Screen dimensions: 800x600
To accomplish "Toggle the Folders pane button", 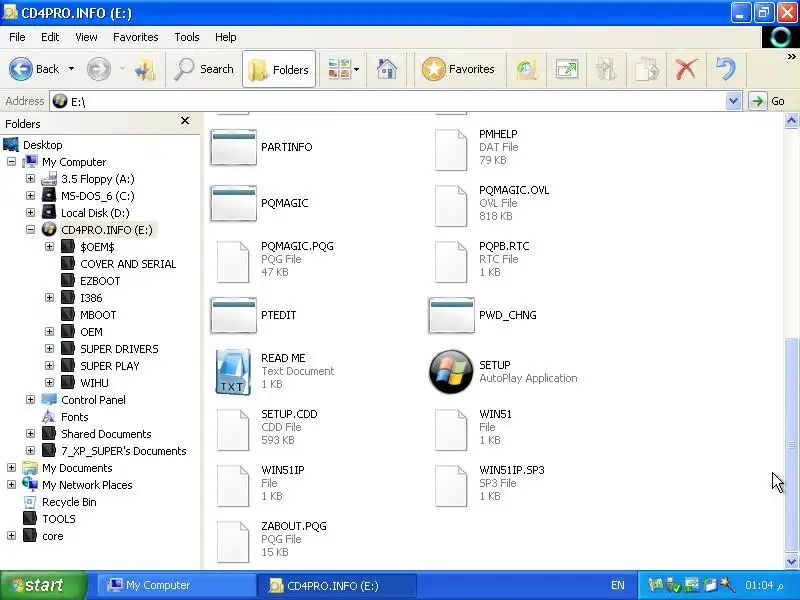I will pyautogui.click(x=279, y=69).
